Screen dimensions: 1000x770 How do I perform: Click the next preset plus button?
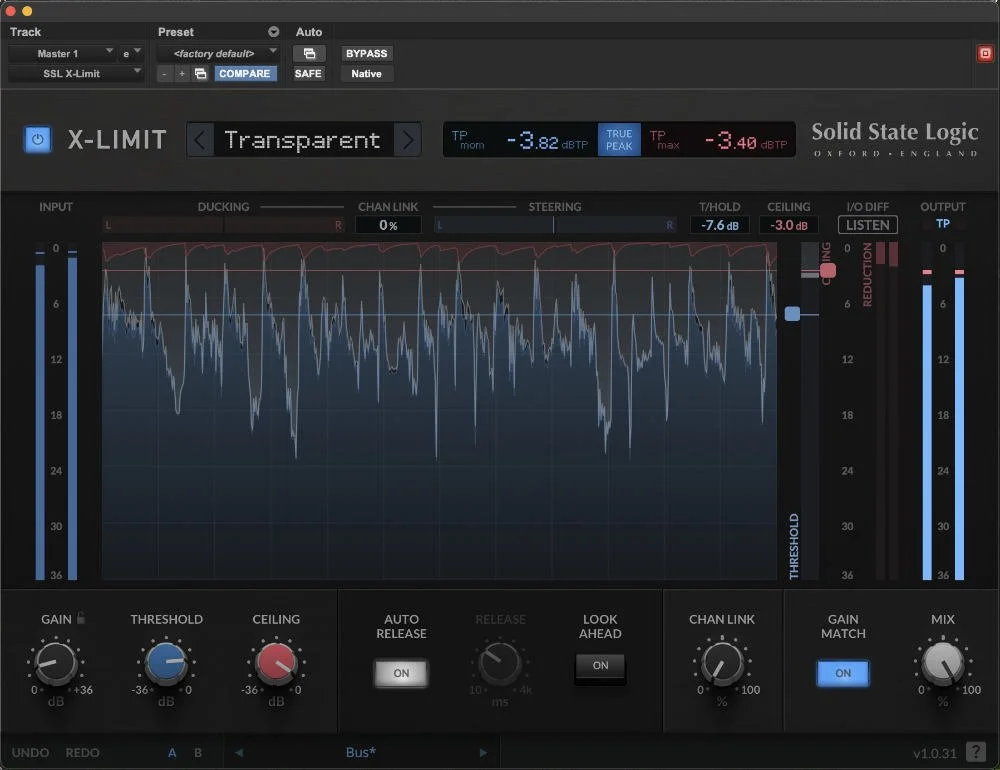182,74
